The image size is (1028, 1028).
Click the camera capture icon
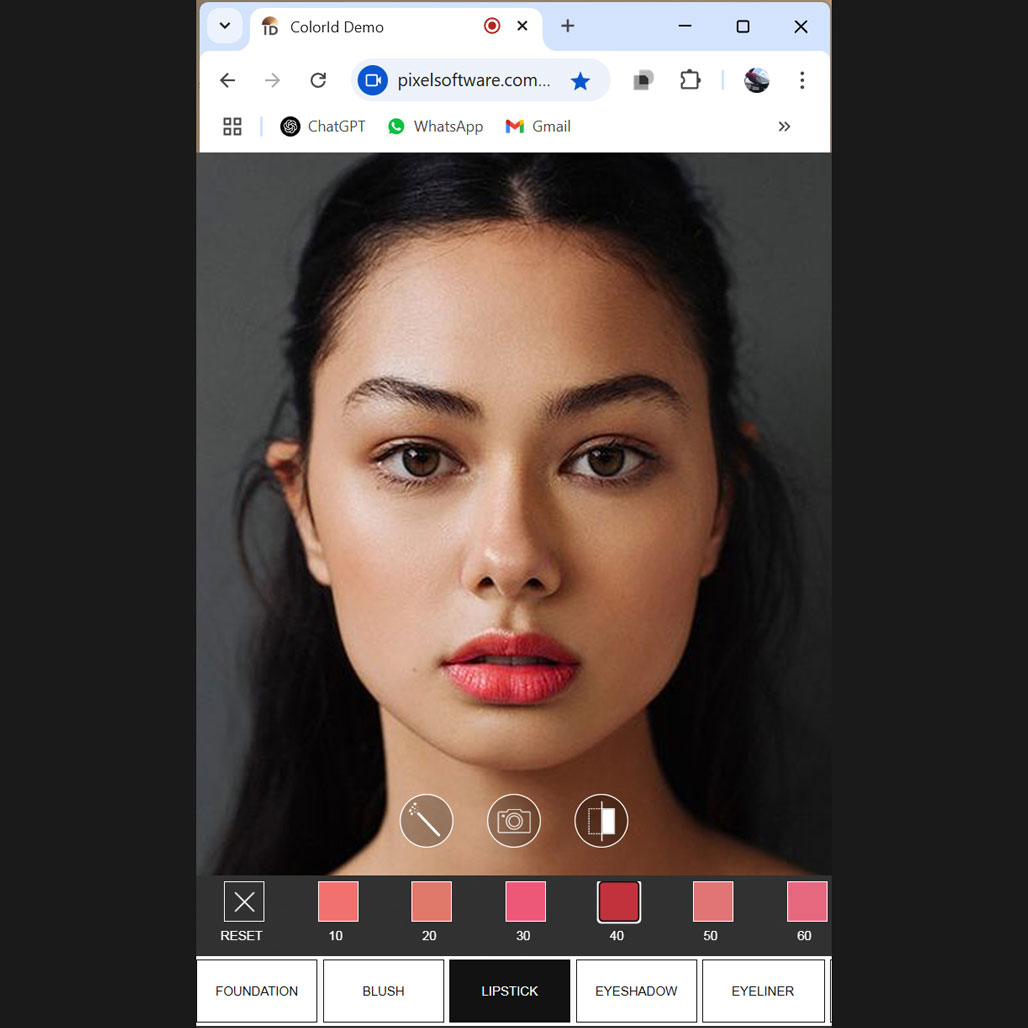coord(514,821)
